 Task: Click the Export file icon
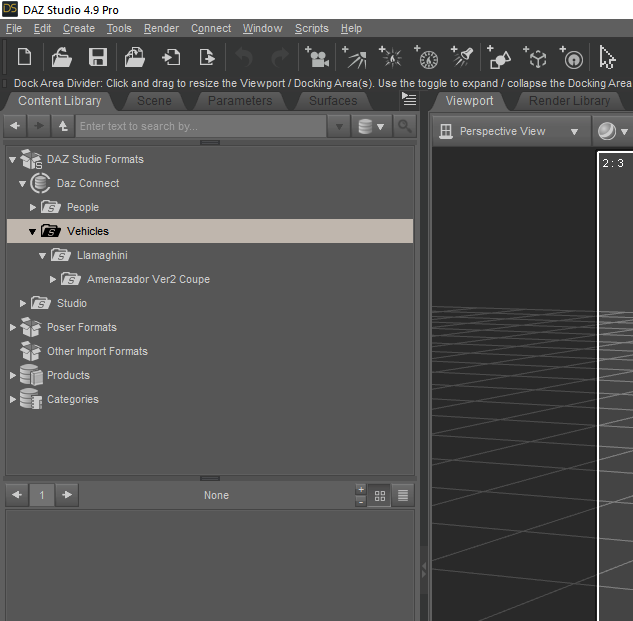point(207,57)
